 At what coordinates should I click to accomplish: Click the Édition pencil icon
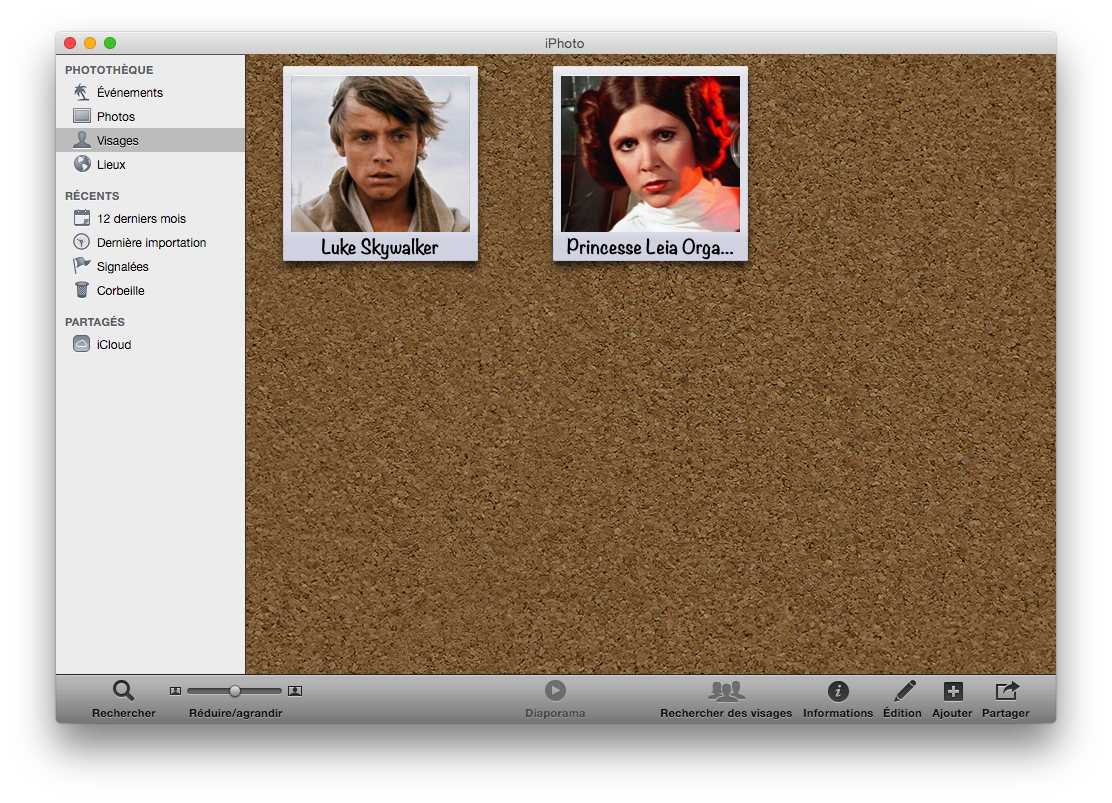[x=904, y=691]
